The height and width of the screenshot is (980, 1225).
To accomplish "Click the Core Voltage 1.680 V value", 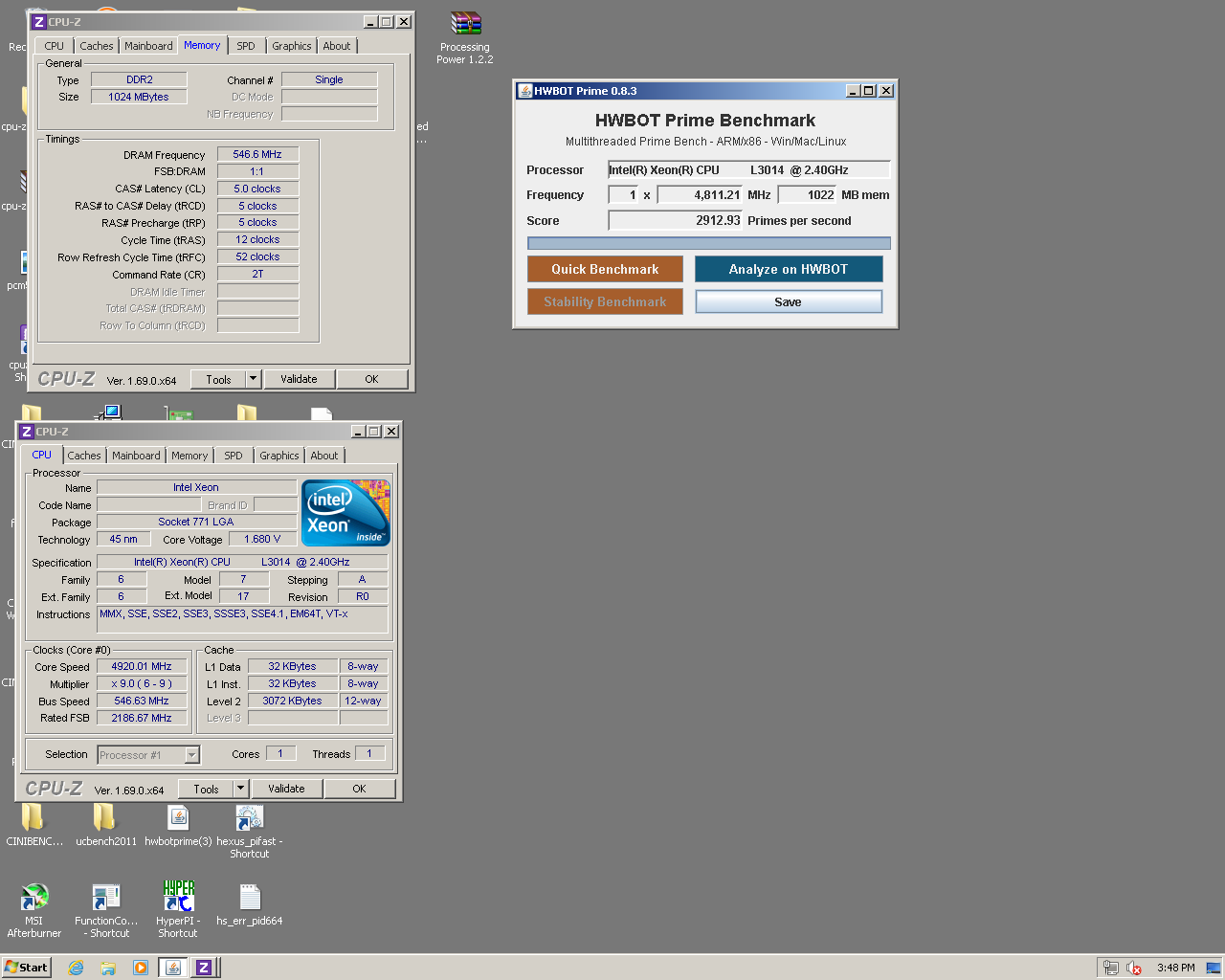I will [x=262, y=539].
